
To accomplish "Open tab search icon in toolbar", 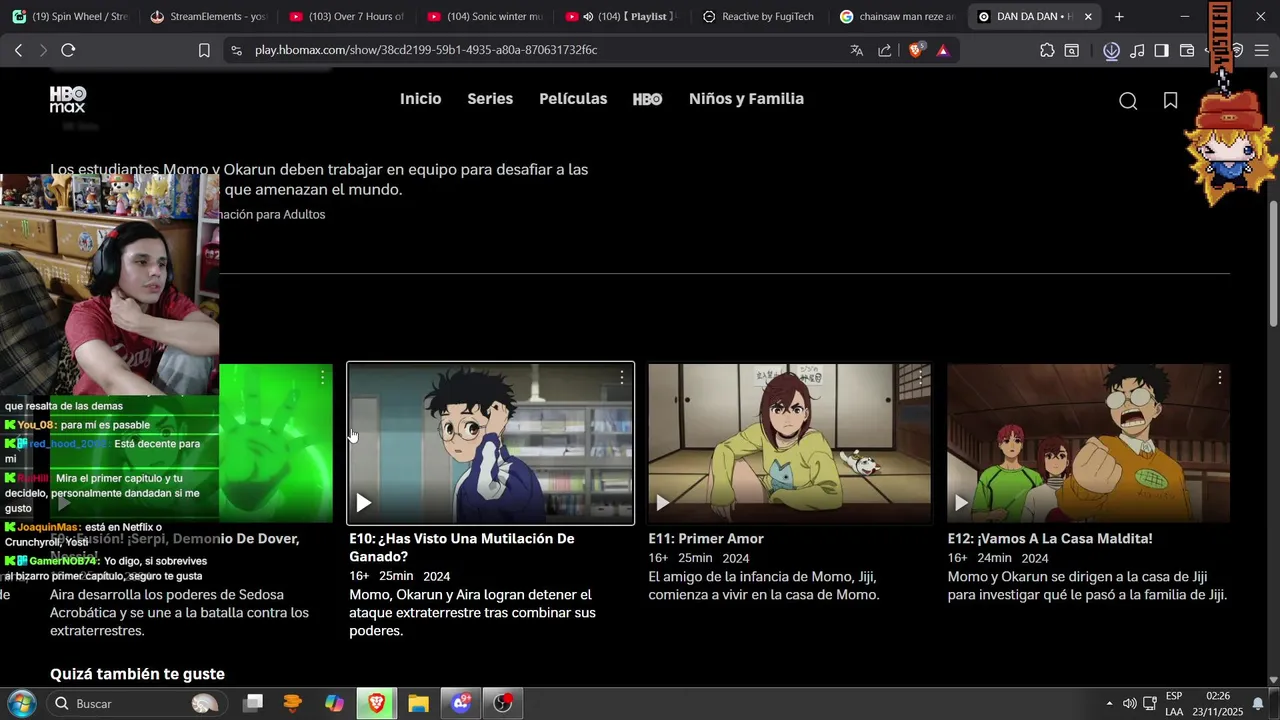I will coord(1071,50).
